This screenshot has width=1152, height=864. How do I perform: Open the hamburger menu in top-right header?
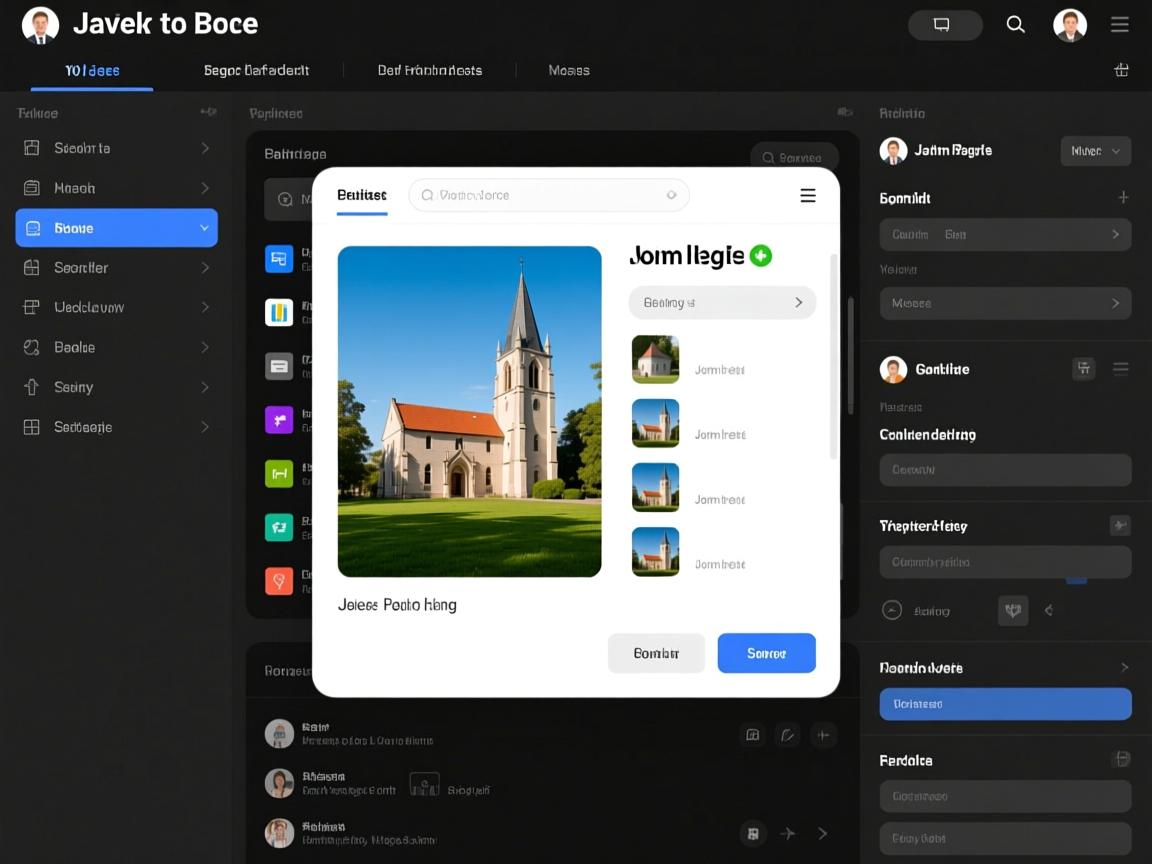pos(1120,25)
